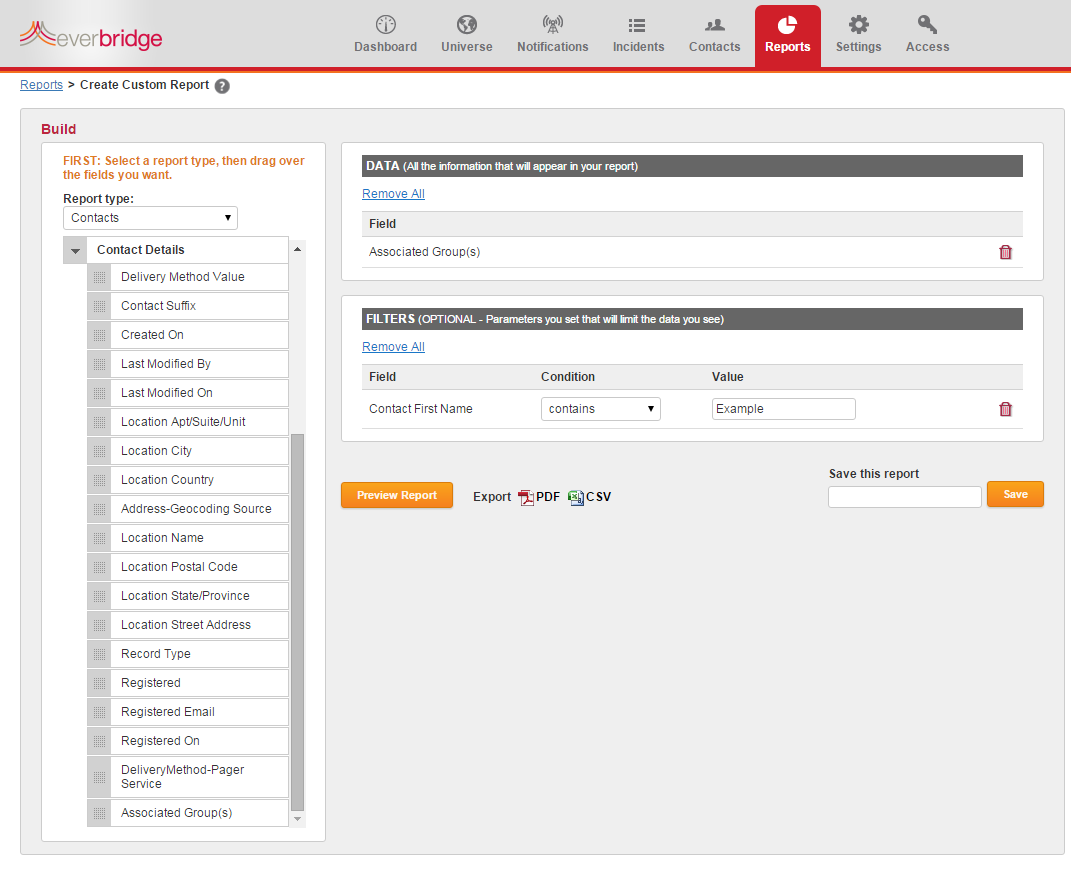Click the Preview Report button
This screenshot has height=873, width=1071.
tap(396, 495)
